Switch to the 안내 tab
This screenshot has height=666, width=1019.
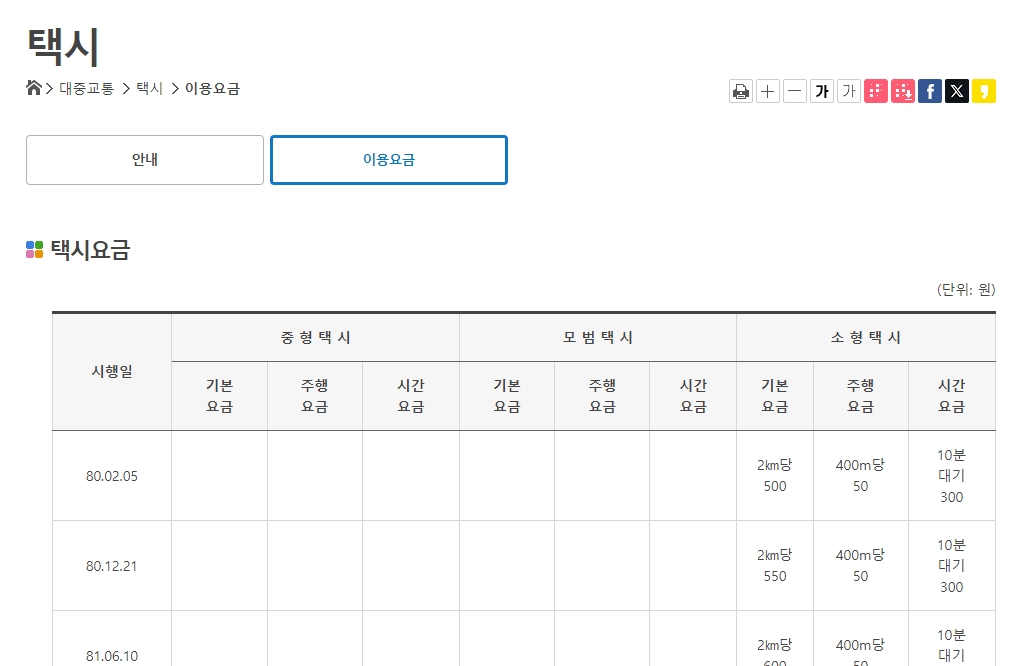pos(144,159)
